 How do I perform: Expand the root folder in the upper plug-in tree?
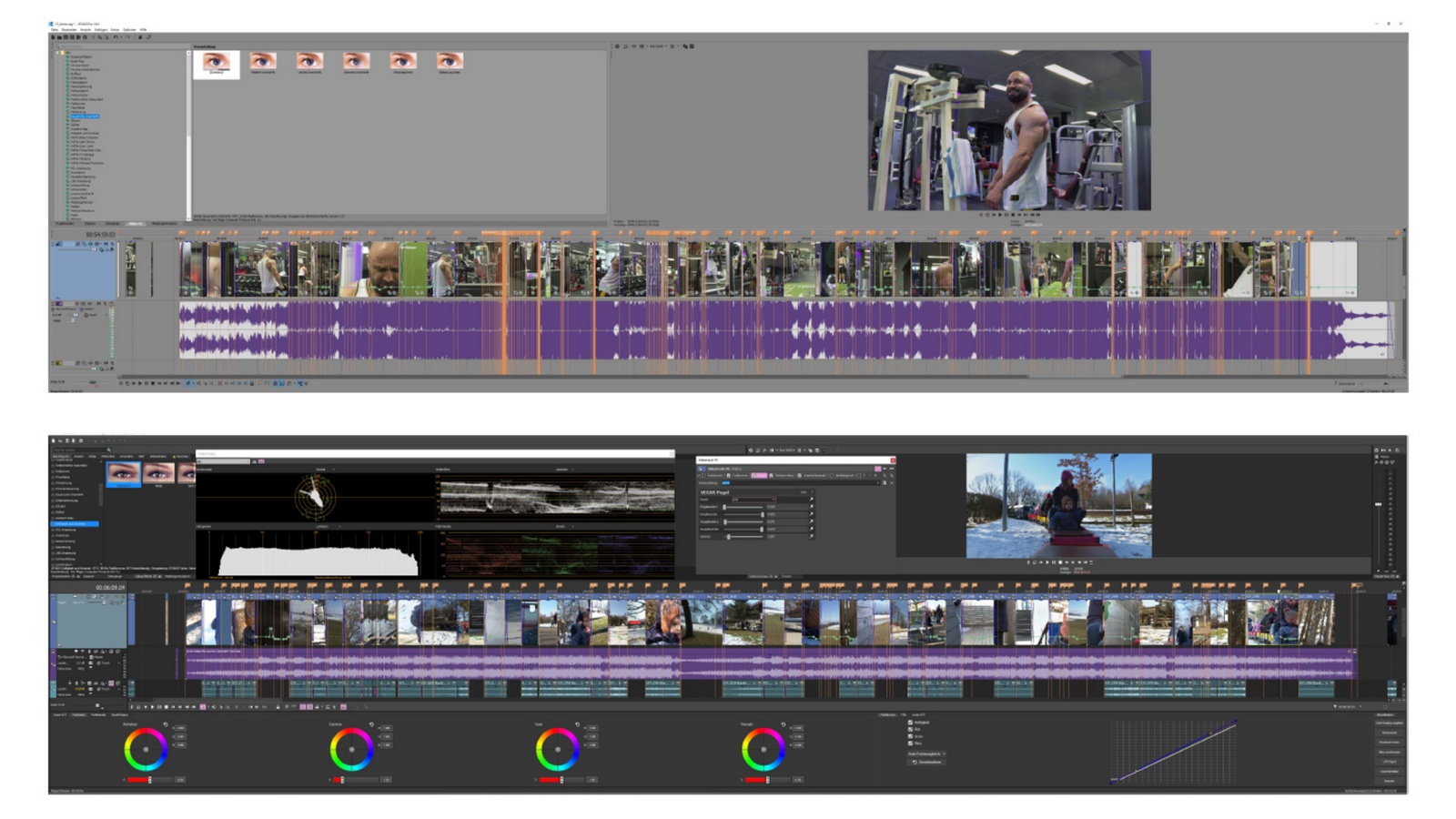[57, 53]
